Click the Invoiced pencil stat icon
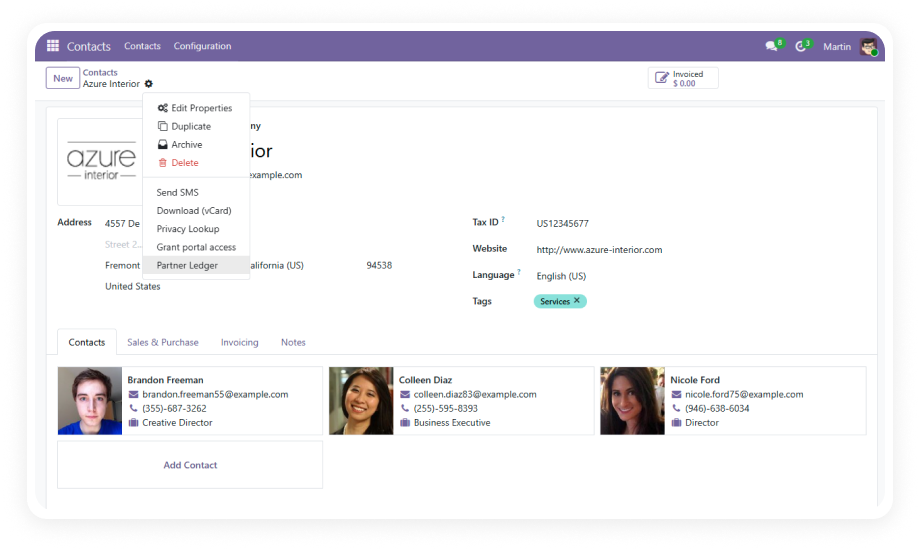 pos(662,78)
